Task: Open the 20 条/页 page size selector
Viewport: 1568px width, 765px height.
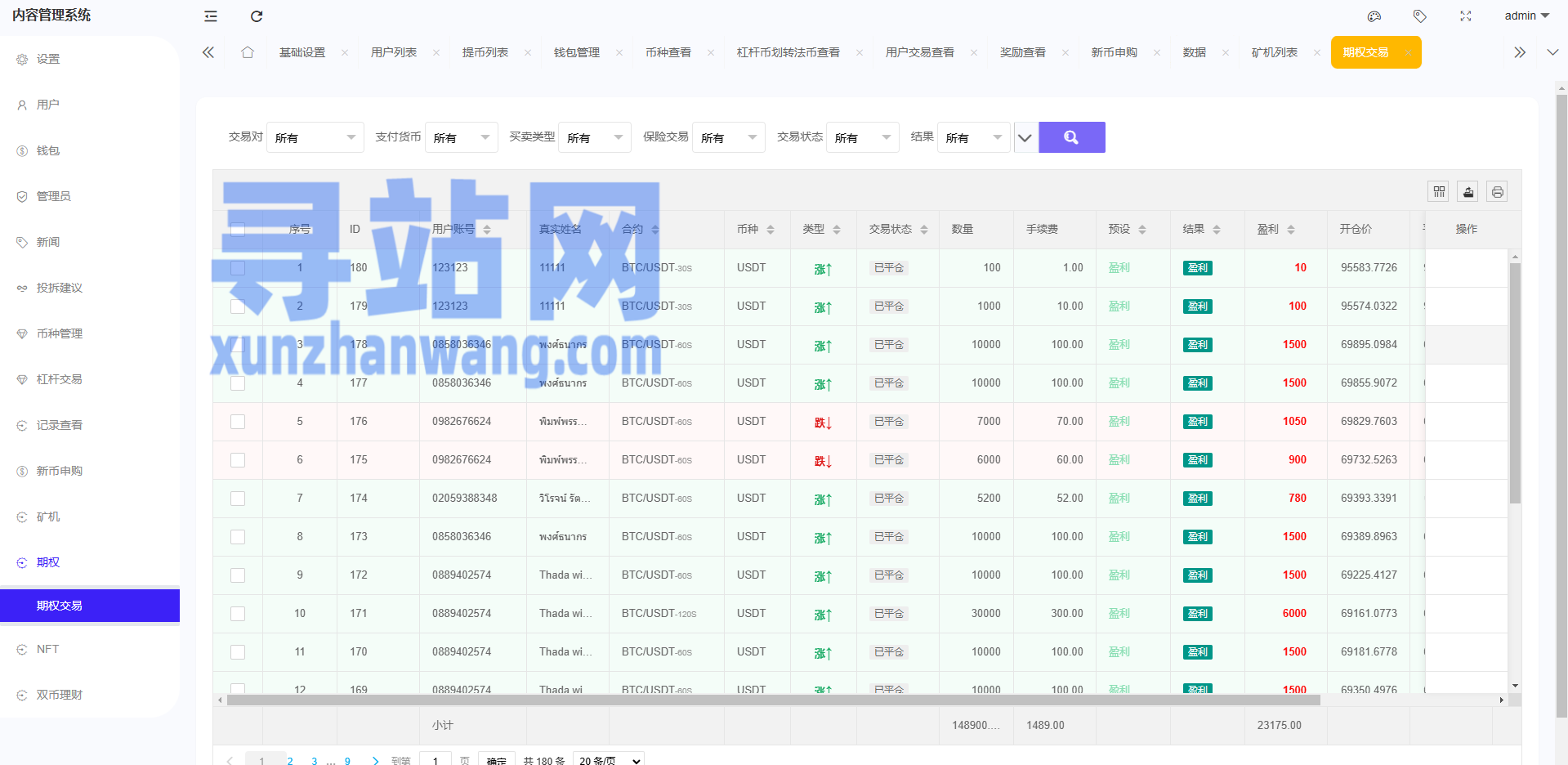Action: tap(609, 759)
